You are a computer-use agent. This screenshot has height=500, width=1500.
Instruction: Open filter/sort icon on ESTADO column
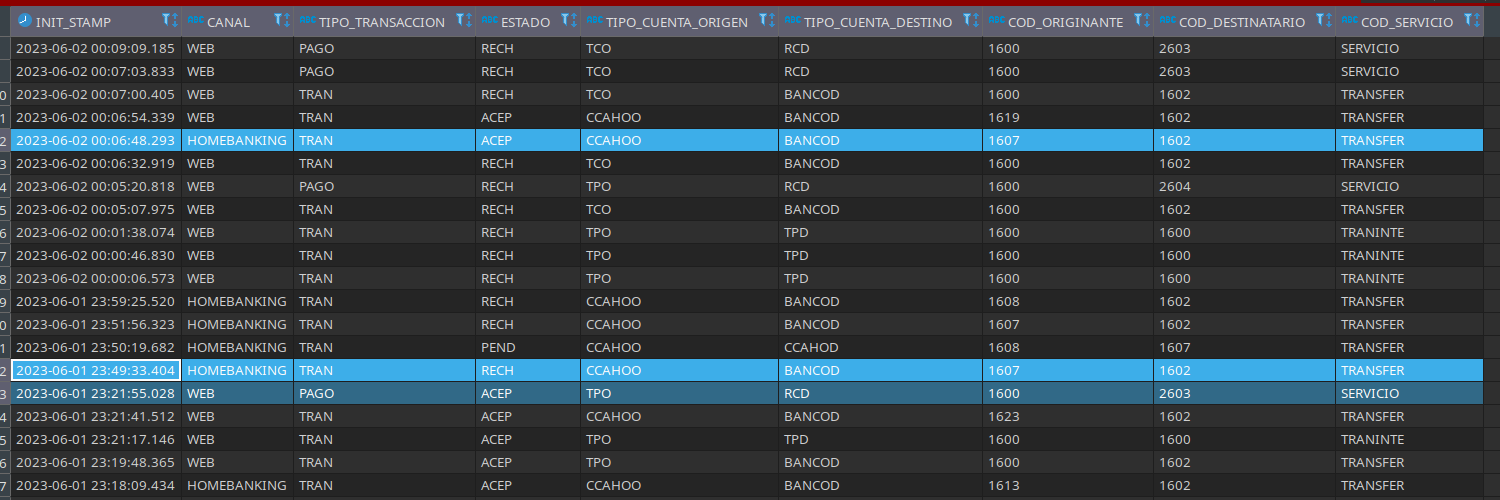(x=568, y=21)
